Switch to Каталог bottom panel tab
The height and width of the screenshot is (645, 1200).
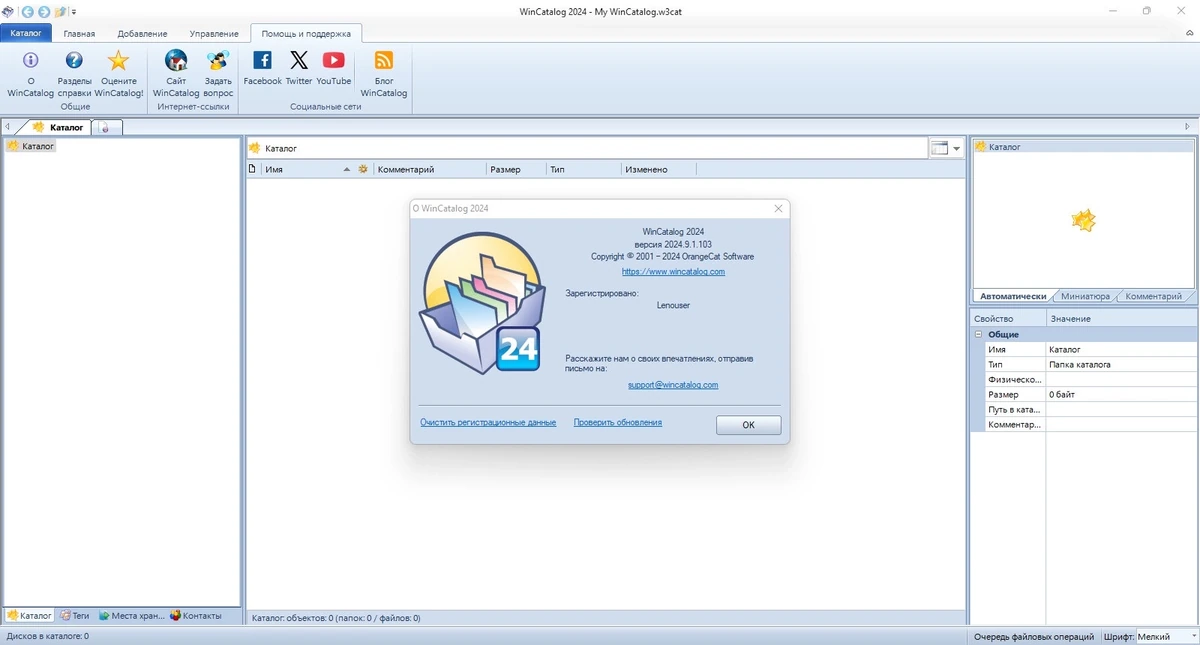[x=29, y=616]
